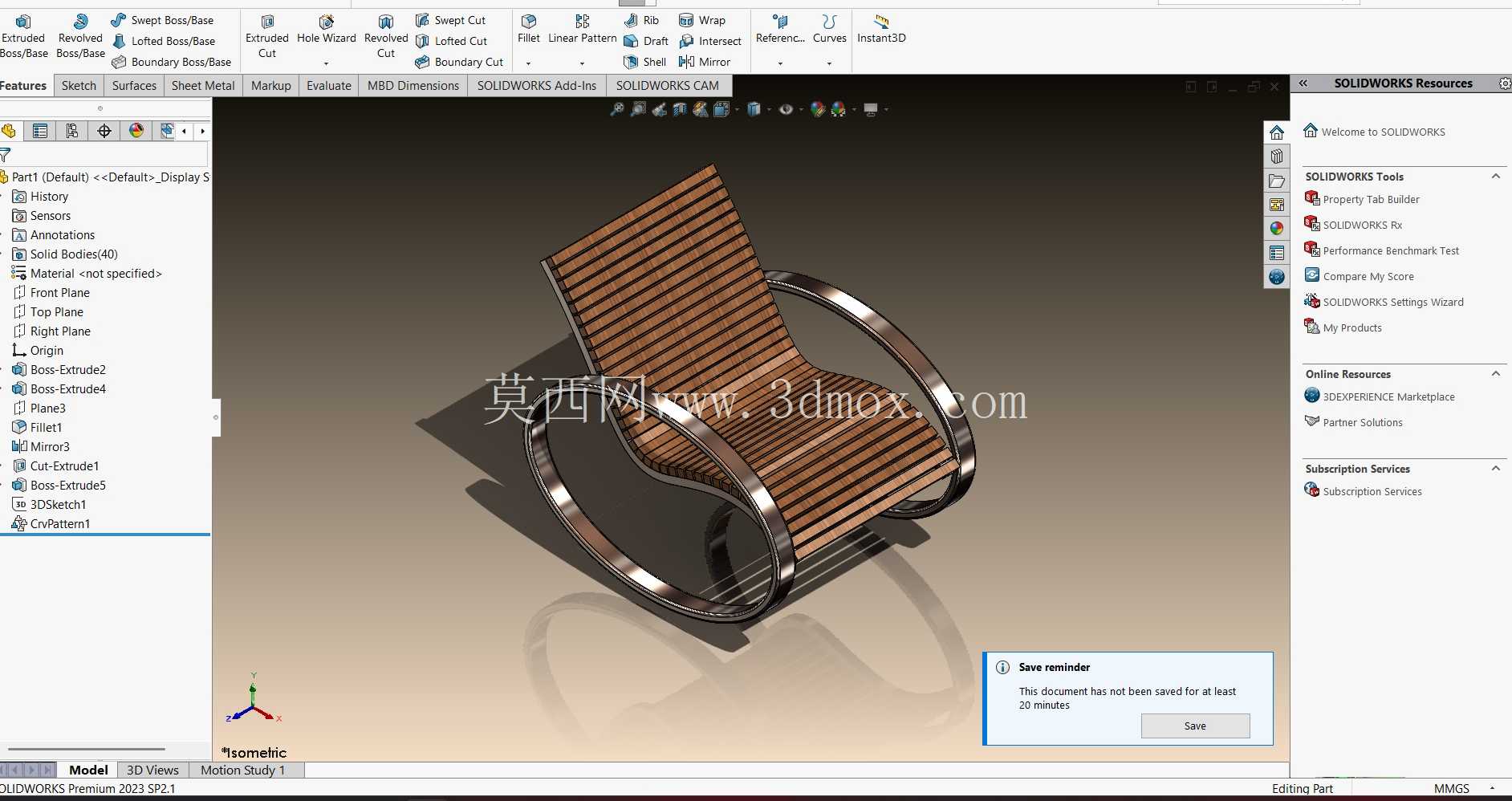Open the SOLIDWORKS CAM tab
This screenshot has height=801, width=1512.
668,86
